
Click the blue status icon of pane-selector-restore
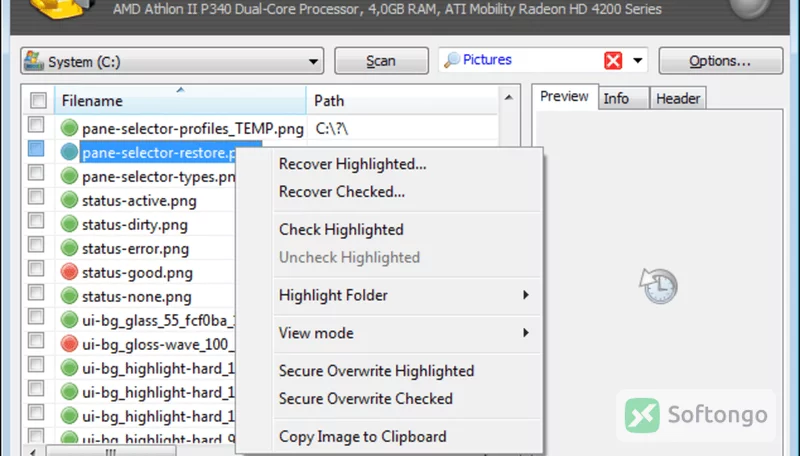(69, 152)
